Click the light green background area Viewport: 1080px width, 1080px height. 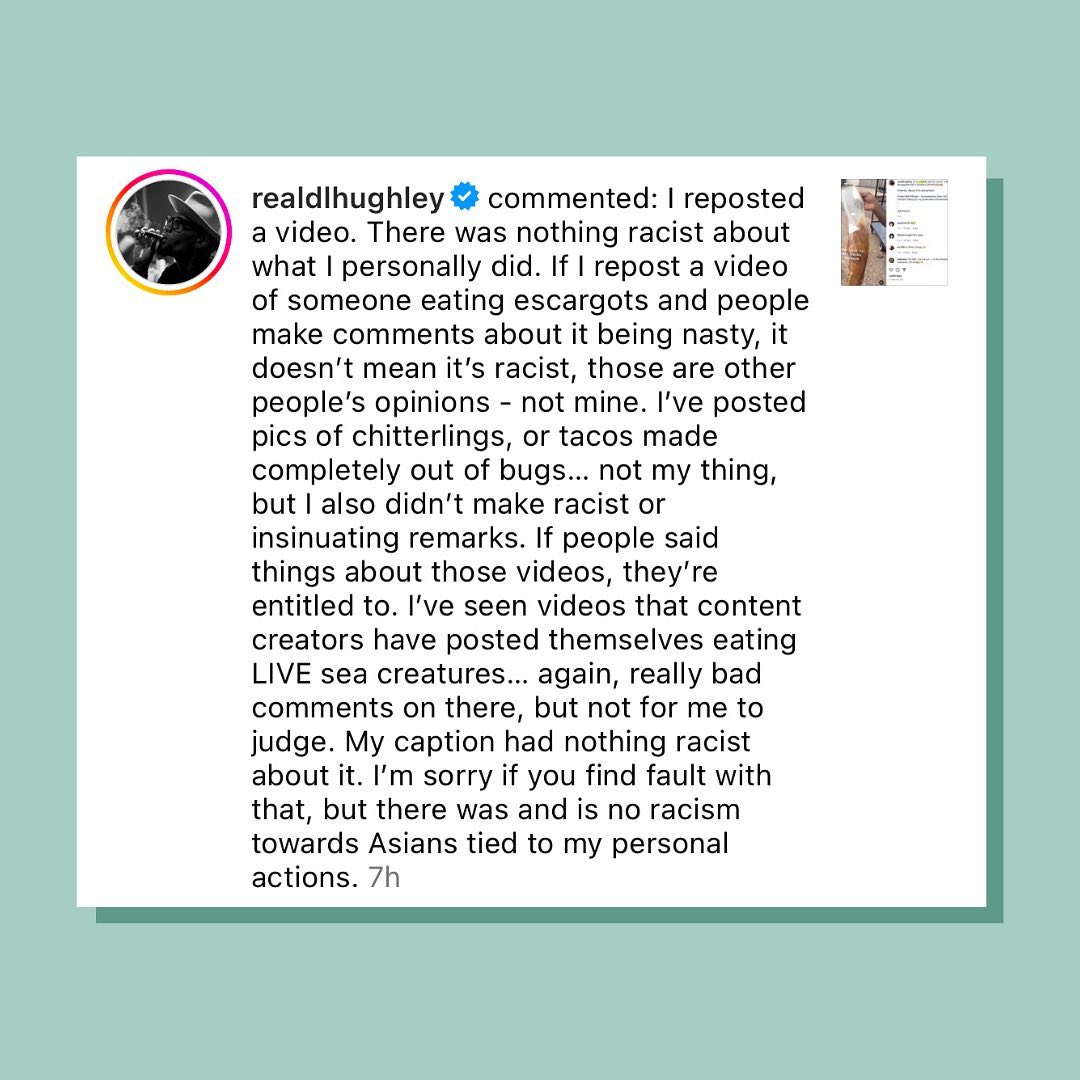(x=540, y=80)
